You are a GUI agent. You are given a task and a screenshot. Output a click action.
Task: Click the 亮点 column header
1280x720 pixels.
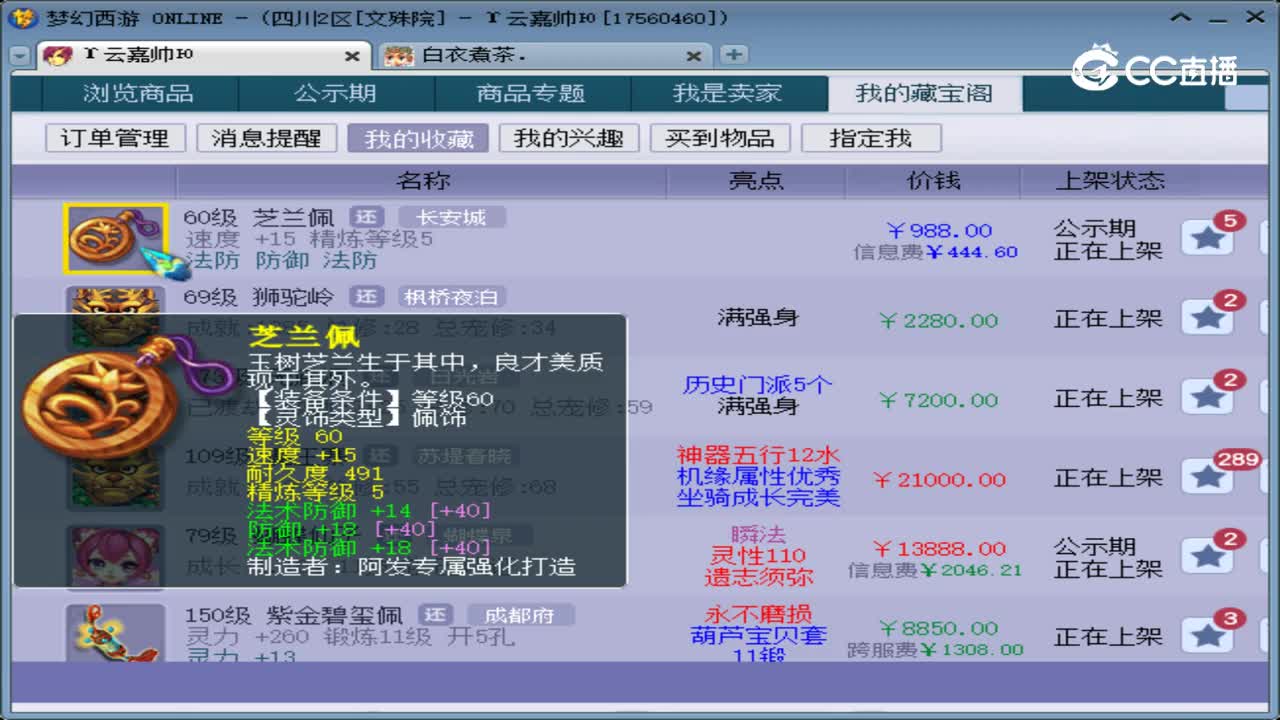tap(757, 181)
